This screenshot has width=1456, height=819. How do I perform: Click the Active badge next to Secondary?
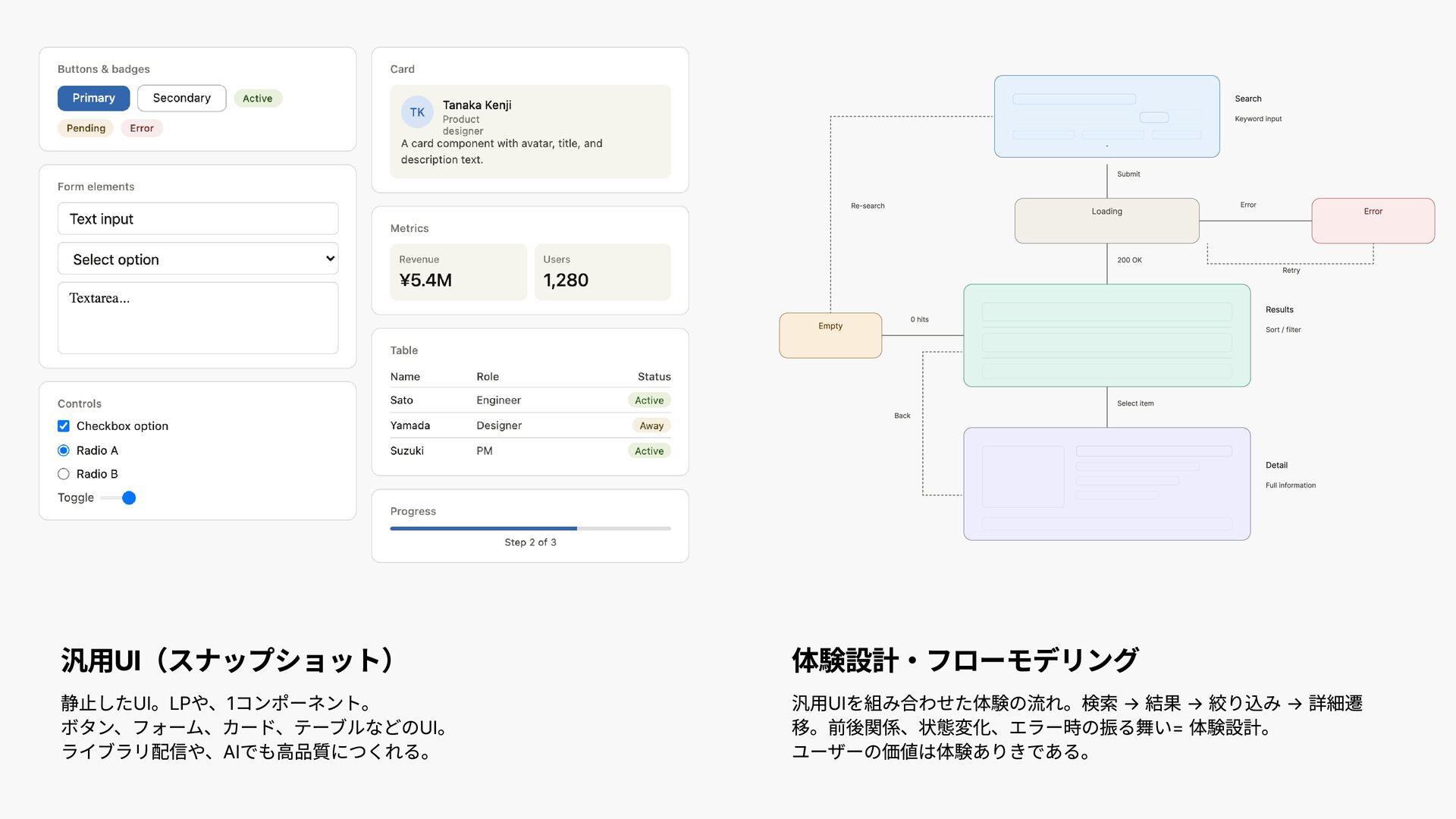(257, 99)
